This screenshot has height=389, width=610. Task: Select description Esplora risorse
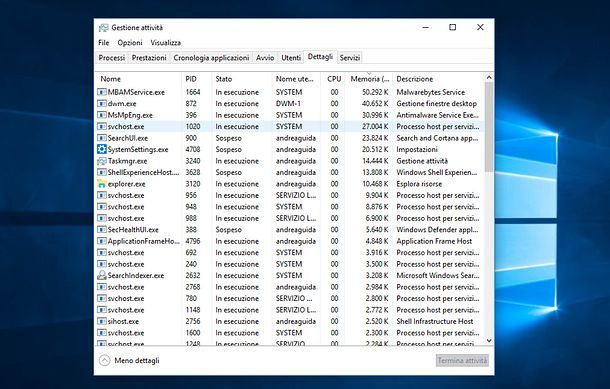coord(419,184)
